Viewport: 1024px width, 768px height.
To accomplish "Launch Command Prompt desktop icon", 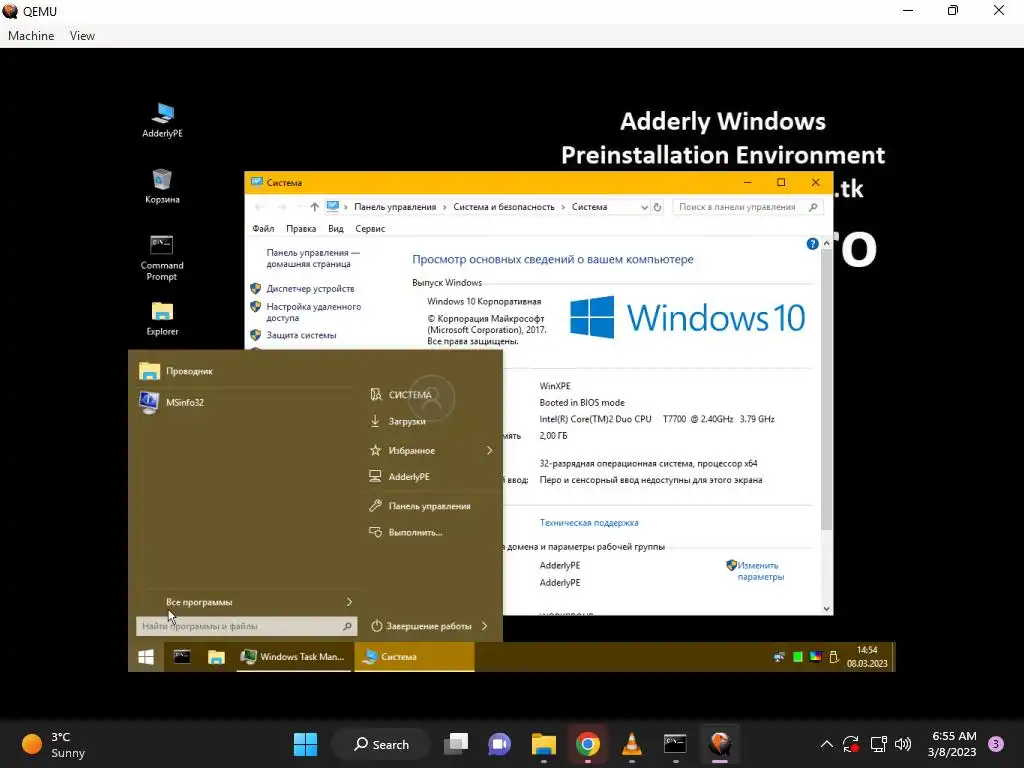I will [x=162, y=257].
